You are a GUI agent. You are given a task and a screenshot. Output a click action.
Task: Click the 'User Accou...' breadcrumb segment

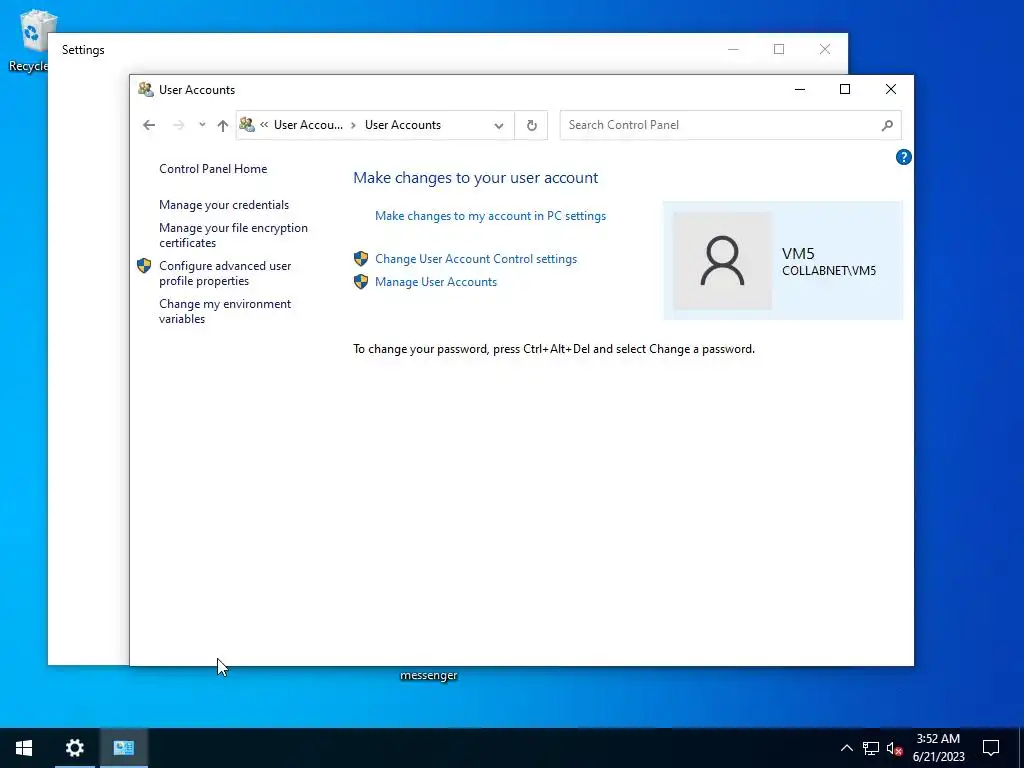[308, 125]
